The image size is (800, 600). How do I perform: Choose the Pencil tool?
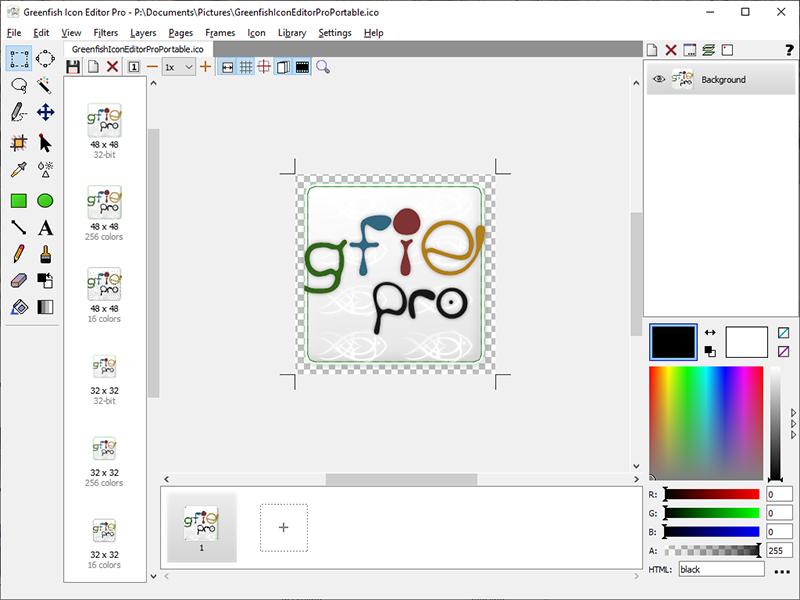(x=18, y=254)
